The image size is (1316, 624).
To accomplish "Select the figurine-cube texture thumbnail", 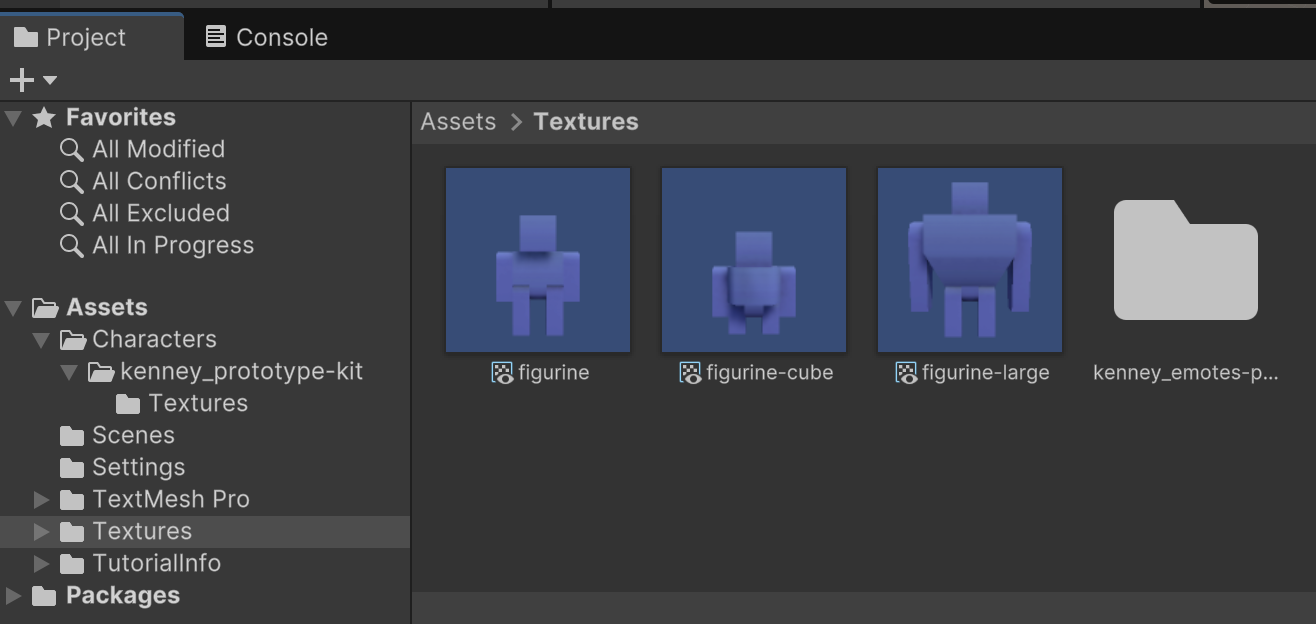I will tap(753, 260).
